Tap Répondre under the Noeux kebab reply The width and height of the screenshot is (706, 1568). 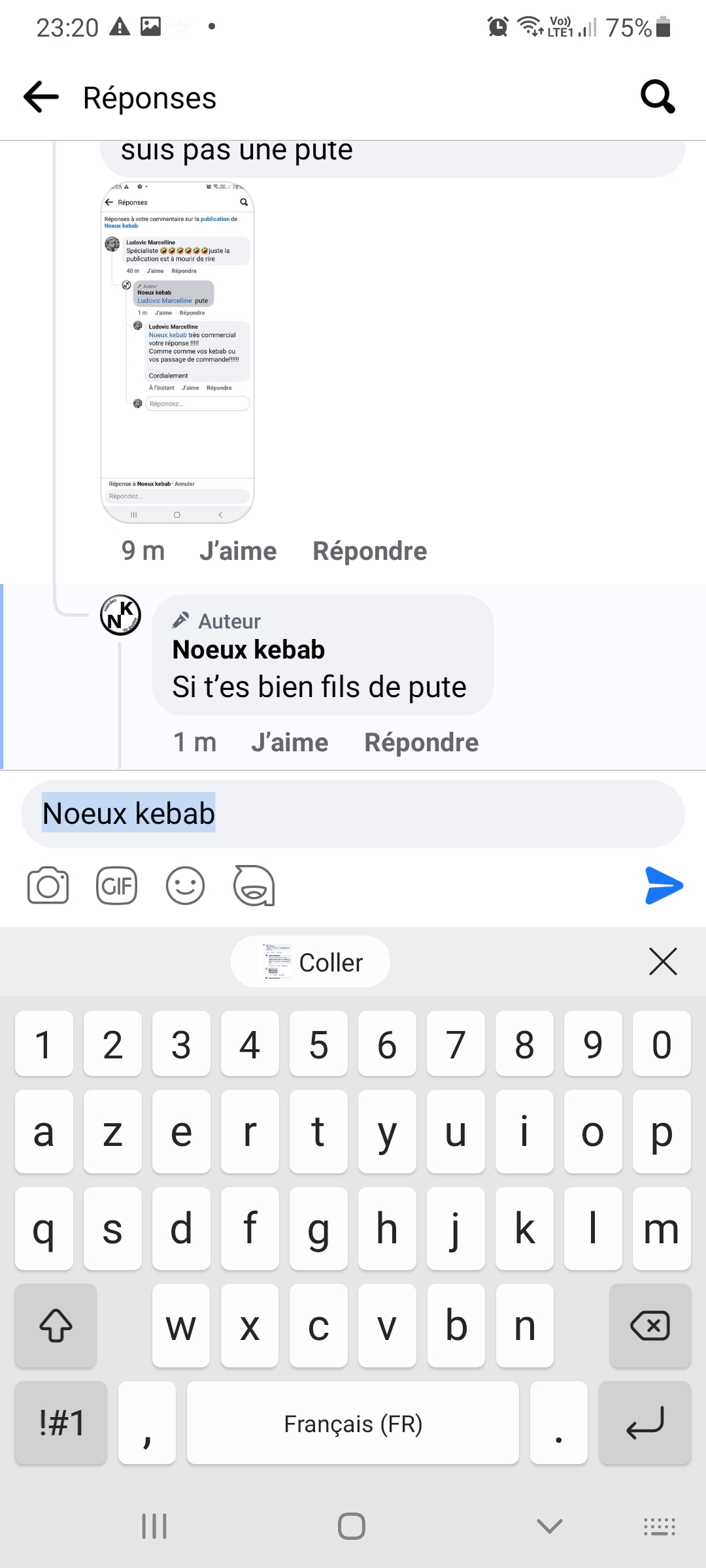pos(422,743)
